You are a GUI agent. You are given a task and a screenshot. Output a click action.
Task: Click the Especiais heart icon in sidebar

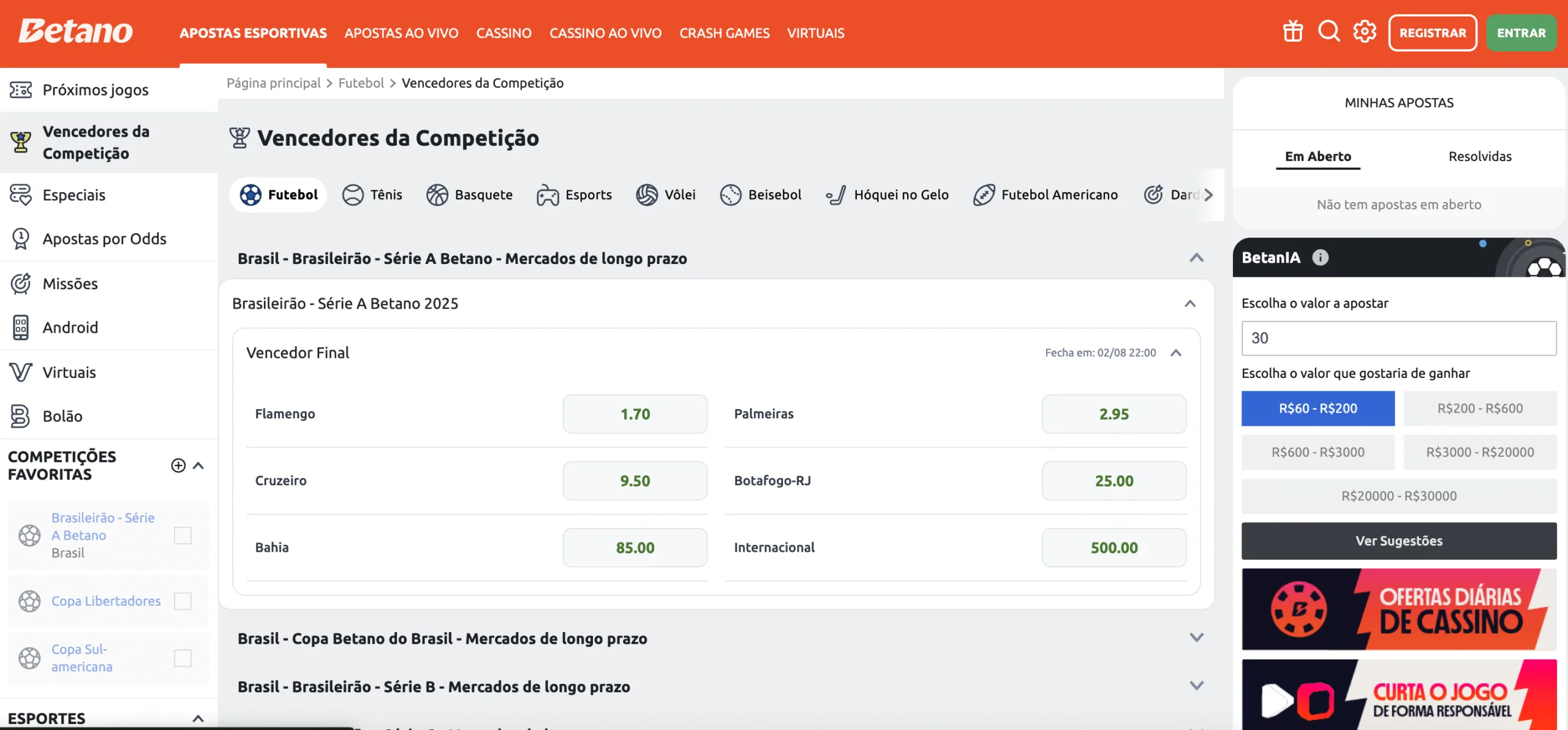pyautogui.click(x=21, y=195)
